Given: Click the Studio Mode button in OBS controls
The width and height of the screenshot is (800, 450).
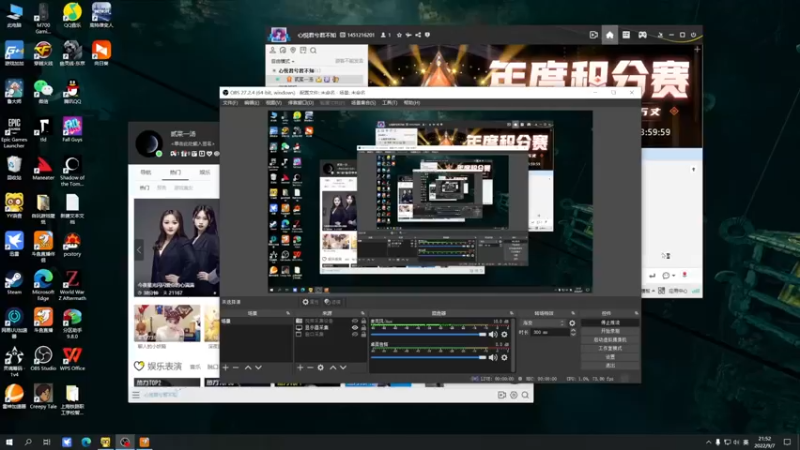Looking at the screenshot, I should 610,348.
